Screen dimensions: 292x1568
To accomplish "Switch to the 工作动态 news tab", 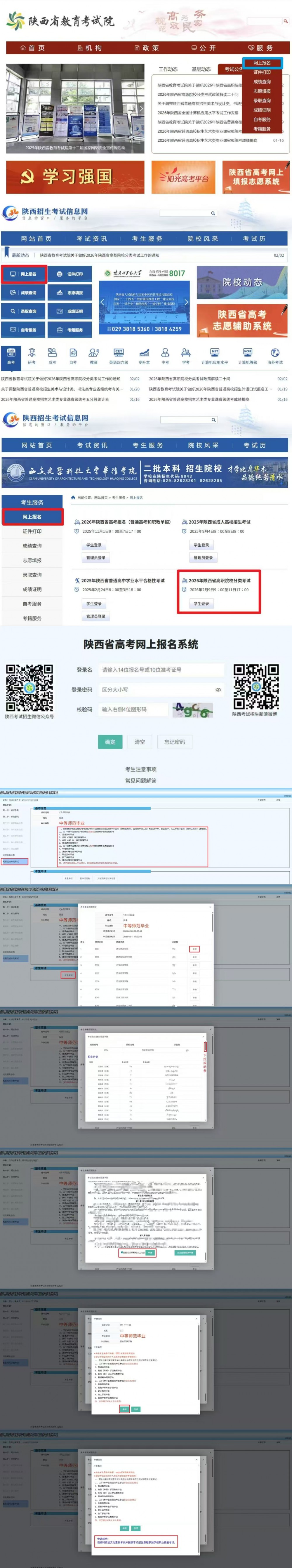I will coord(168,69).
